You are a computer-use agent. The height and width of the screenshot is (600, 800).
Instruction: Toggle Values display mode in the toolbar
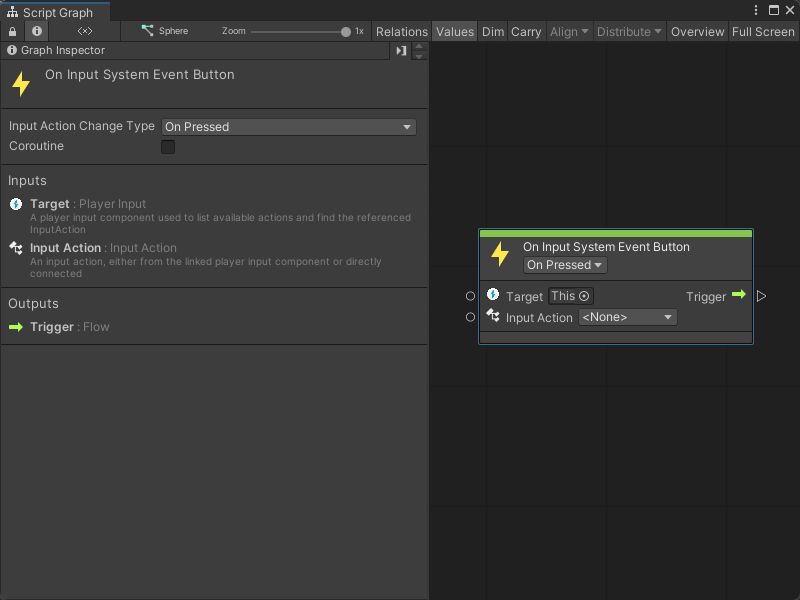point(455,31)
